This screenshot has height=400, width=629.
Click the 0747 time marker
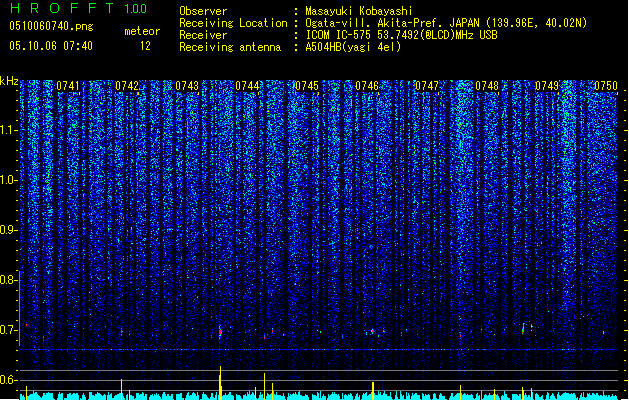click(x=427, y=86)
